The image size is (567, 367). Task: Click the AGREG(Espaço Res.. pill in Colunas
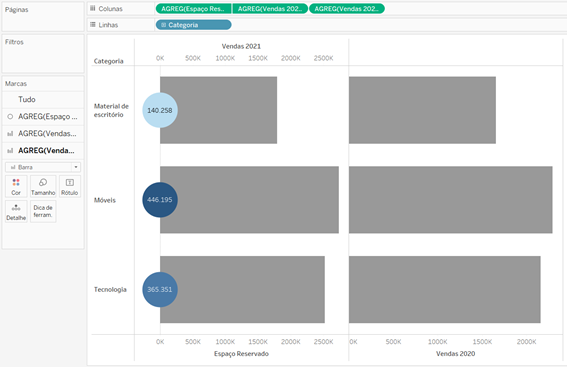(x=193, y=9)
